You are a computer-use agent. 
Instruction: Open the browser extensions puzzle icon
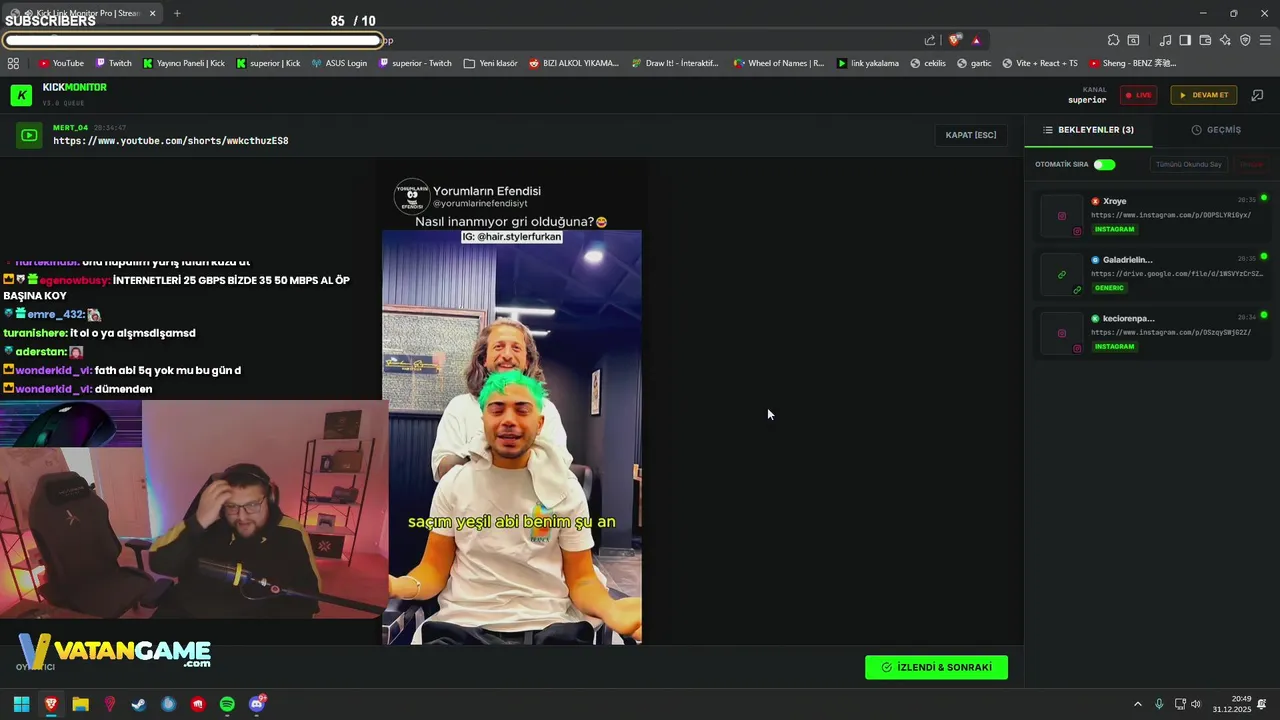[x=1113, y=40]
